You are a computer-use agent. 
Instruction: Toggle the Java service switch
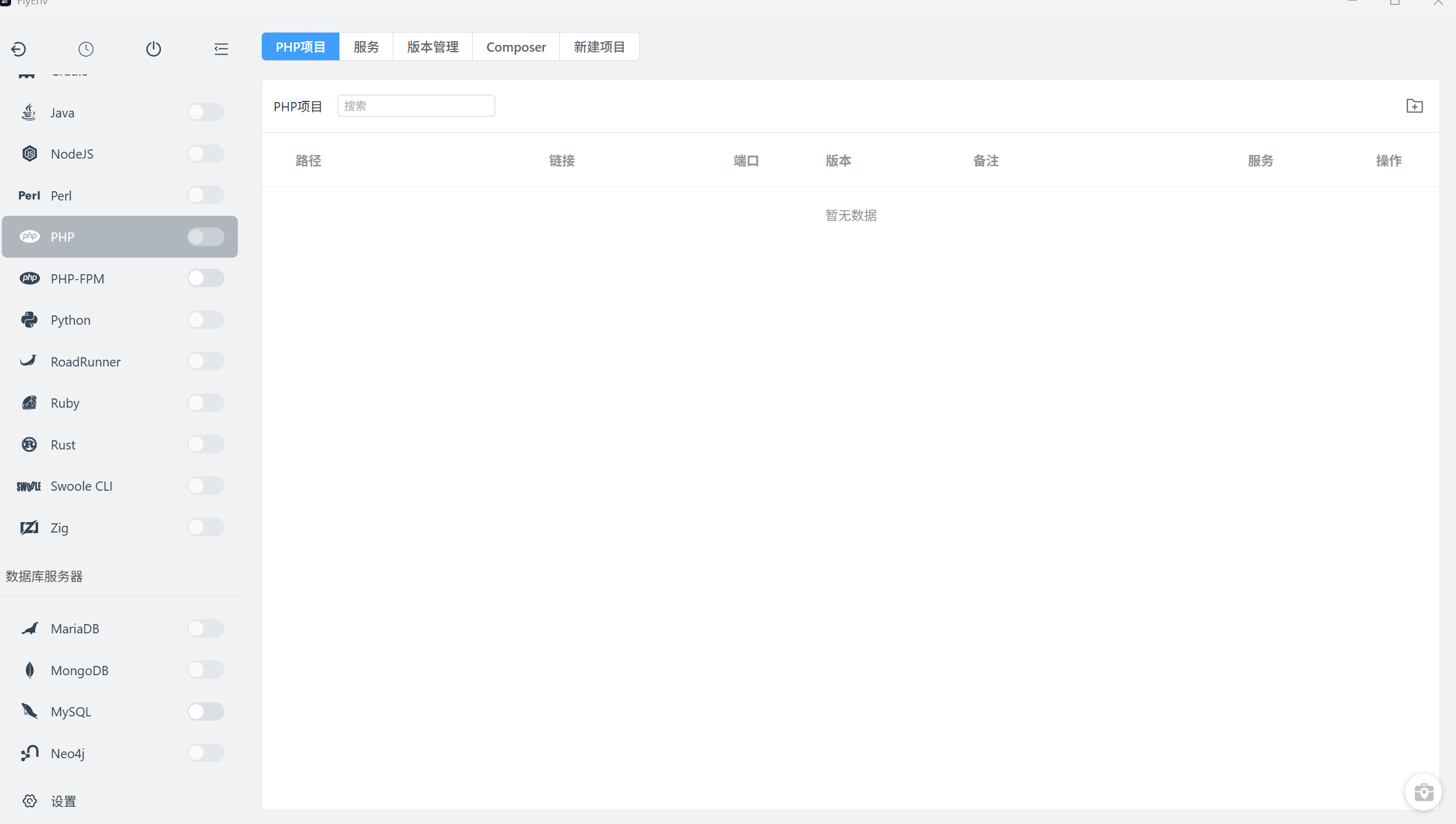(206, 112)
